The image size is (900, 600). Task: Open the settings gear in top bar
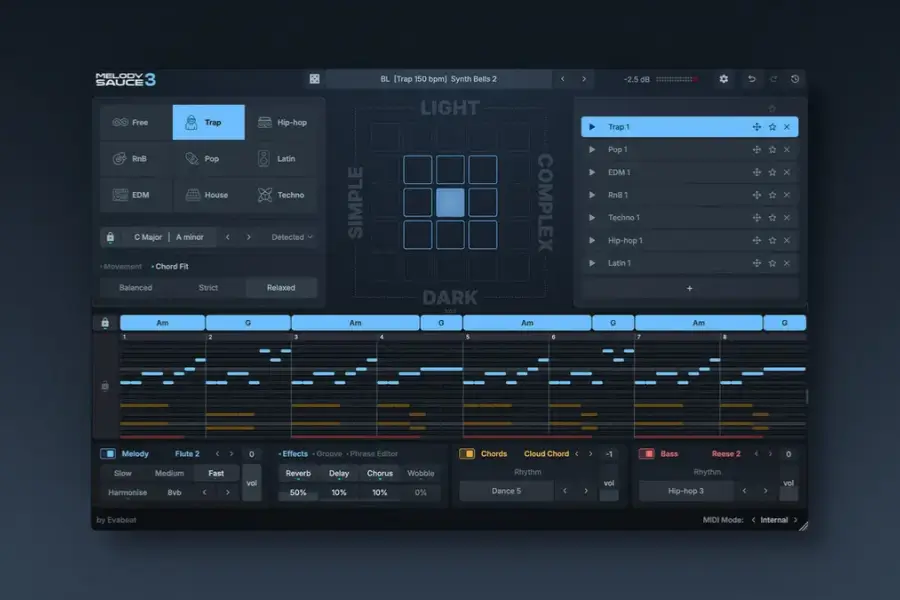coord(723,79)
